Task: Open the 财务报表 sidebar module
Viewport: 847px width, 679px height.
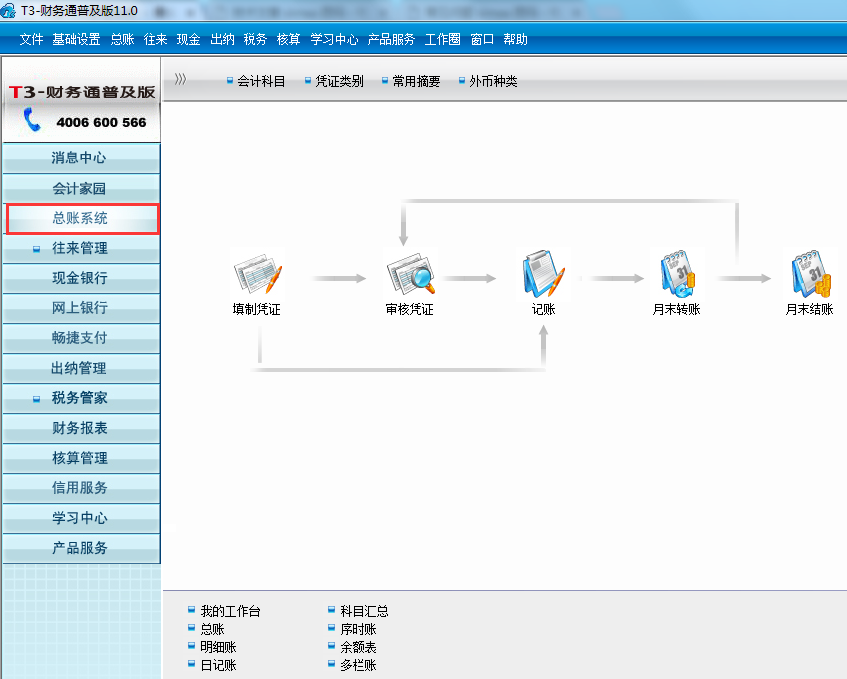Action: (80, 428)
